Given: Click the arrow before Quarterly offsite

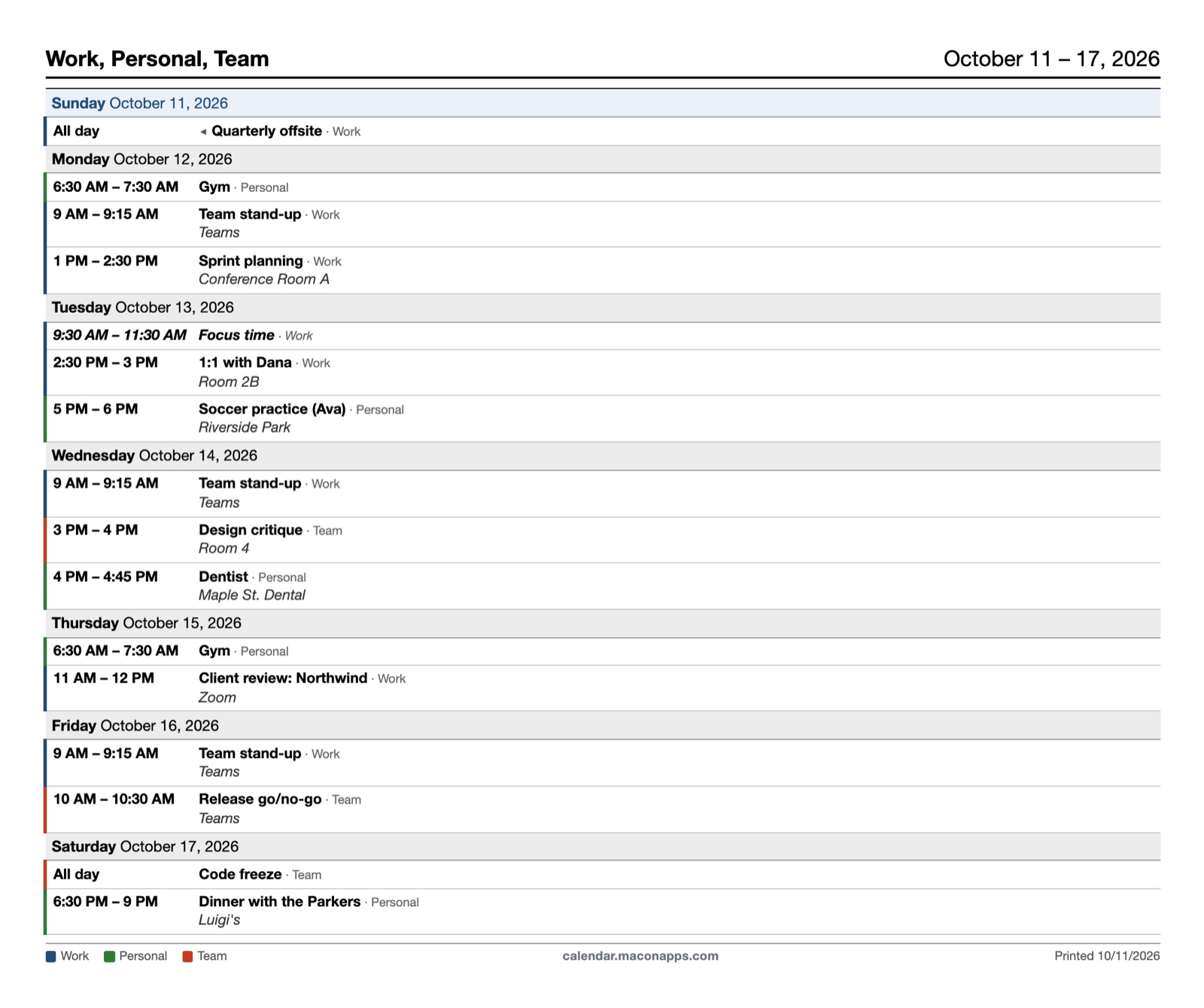Looking at the screenshot, I should [203, 132].
